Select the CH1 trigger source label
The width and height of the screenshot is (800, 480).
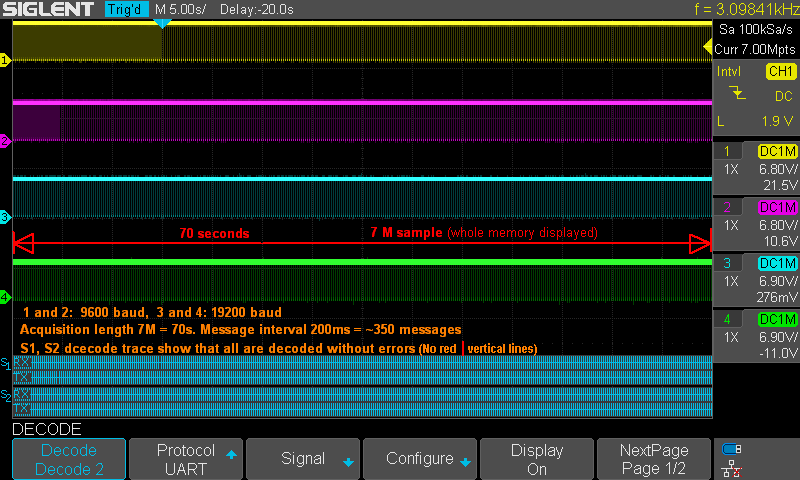781,71
